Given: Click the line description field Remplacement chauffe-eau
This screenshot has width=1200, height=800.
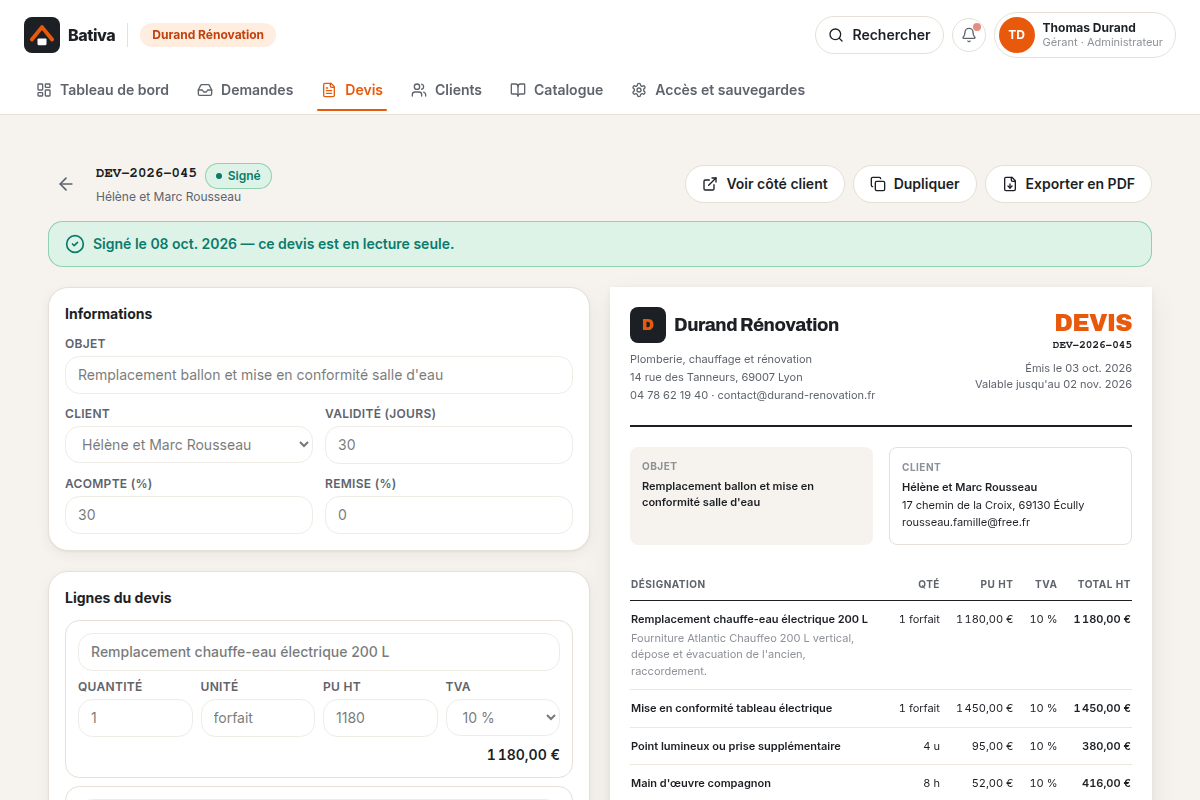Looking at the screenshot, I should (x=319, y=652).
